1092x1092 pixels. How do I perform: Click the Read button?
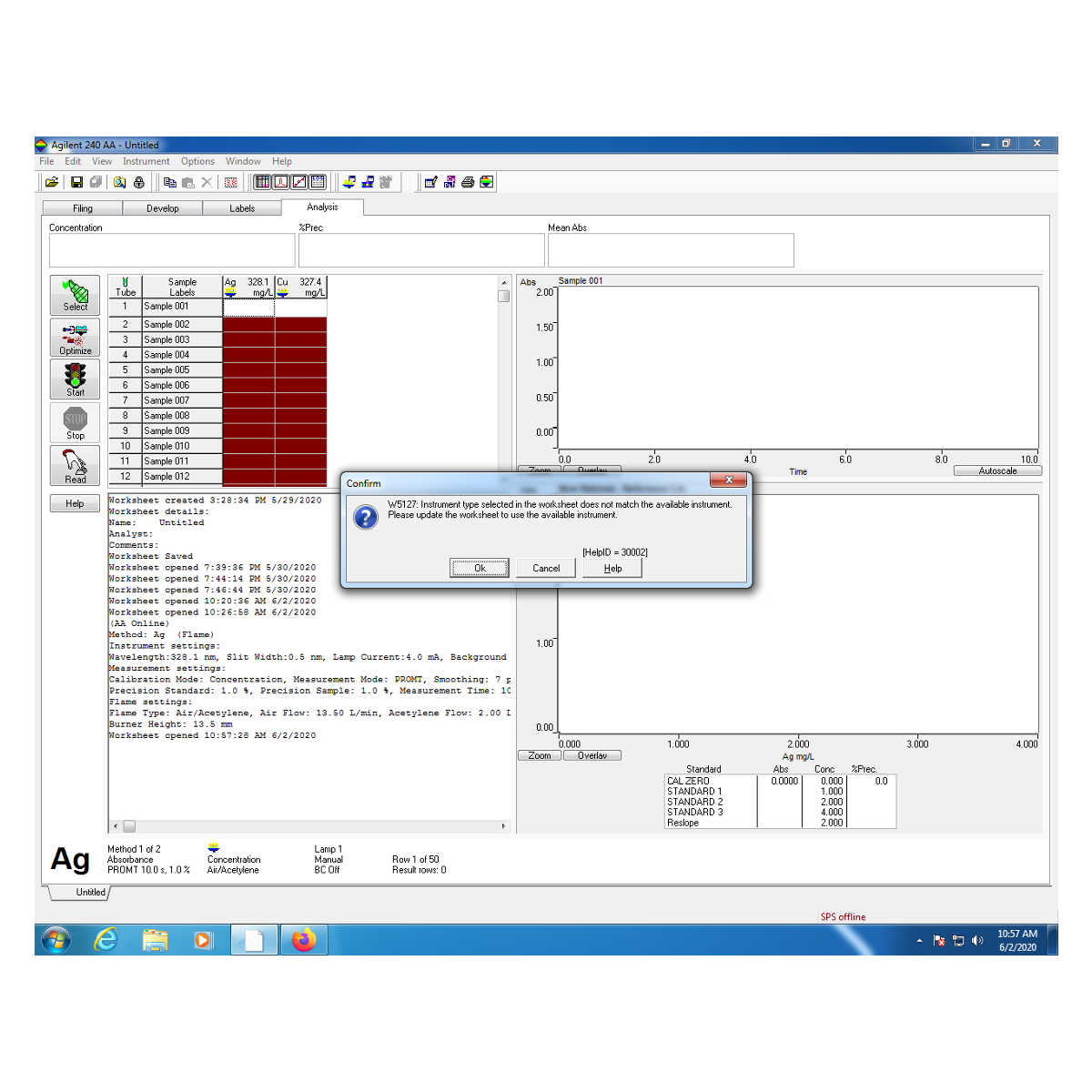click(x=76, y=466)
